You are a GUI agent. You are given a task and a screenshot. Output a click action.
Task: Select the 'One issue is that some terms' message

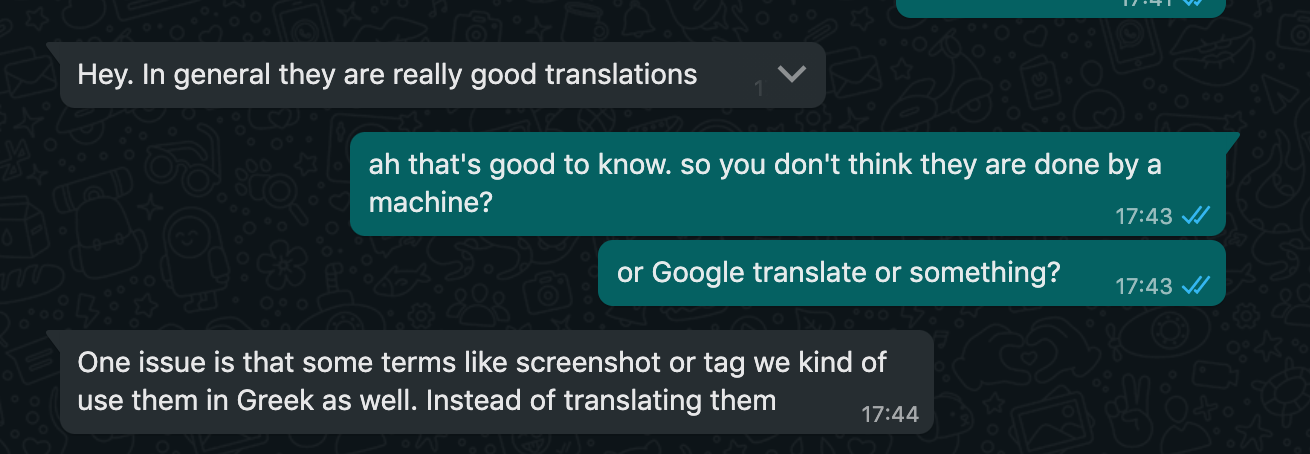(497, 382)
